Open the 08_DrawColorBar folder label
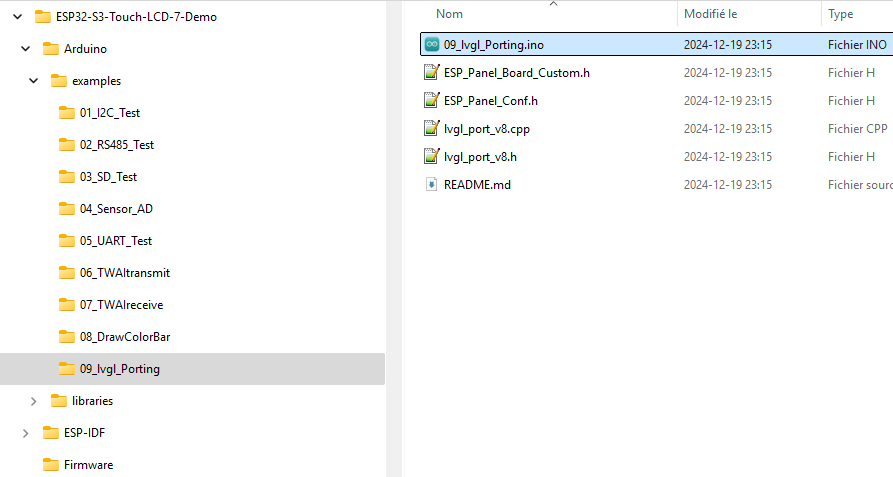 pyautogui.click(x=125, y=336)
